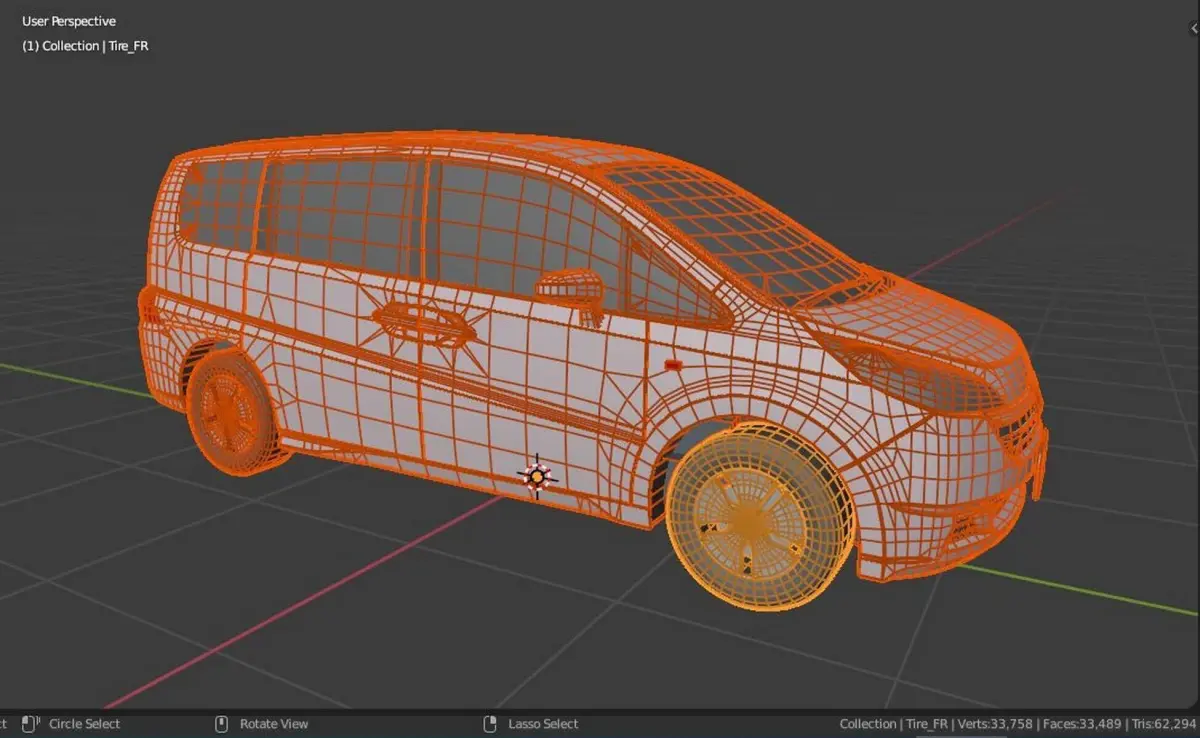Click the 'Verts:33,758' statistic
The image size is (1200, 738).
click(994, 724)
